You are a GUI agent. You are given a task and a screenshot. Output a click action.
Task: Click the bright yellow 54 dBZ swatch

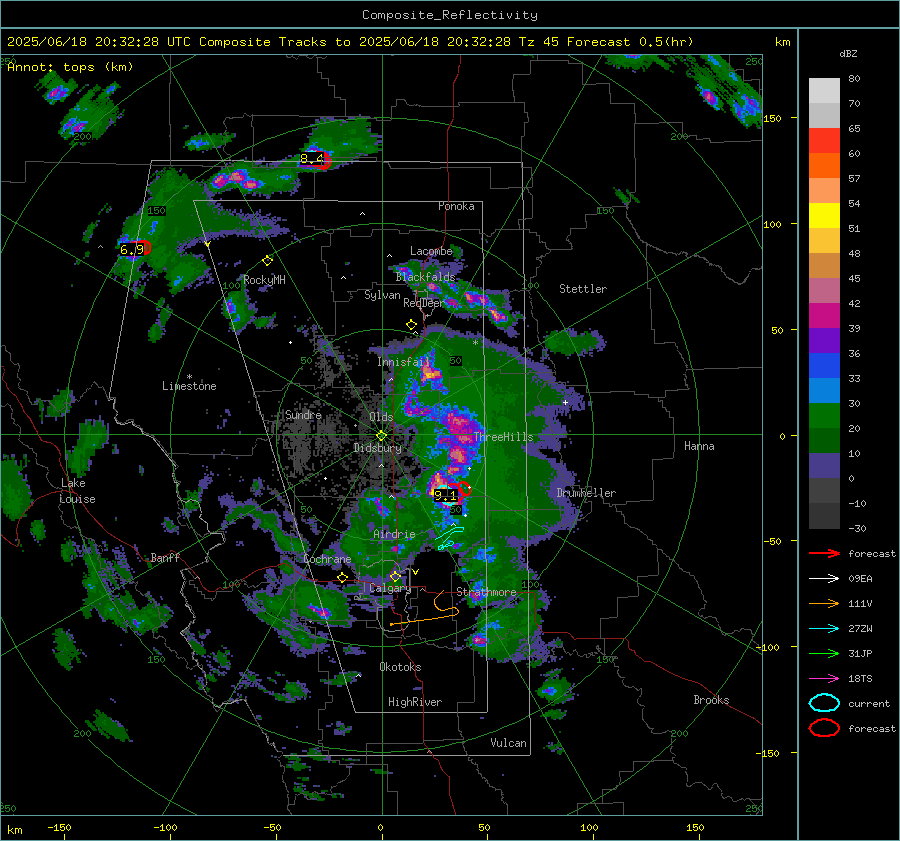pos(824,216)
